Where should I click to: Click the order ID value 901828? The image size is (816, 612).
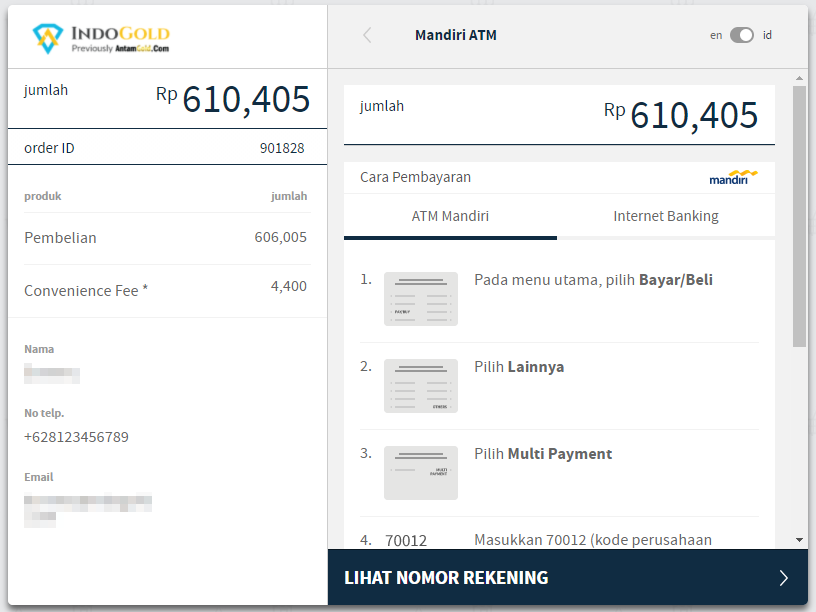(282, 148)
